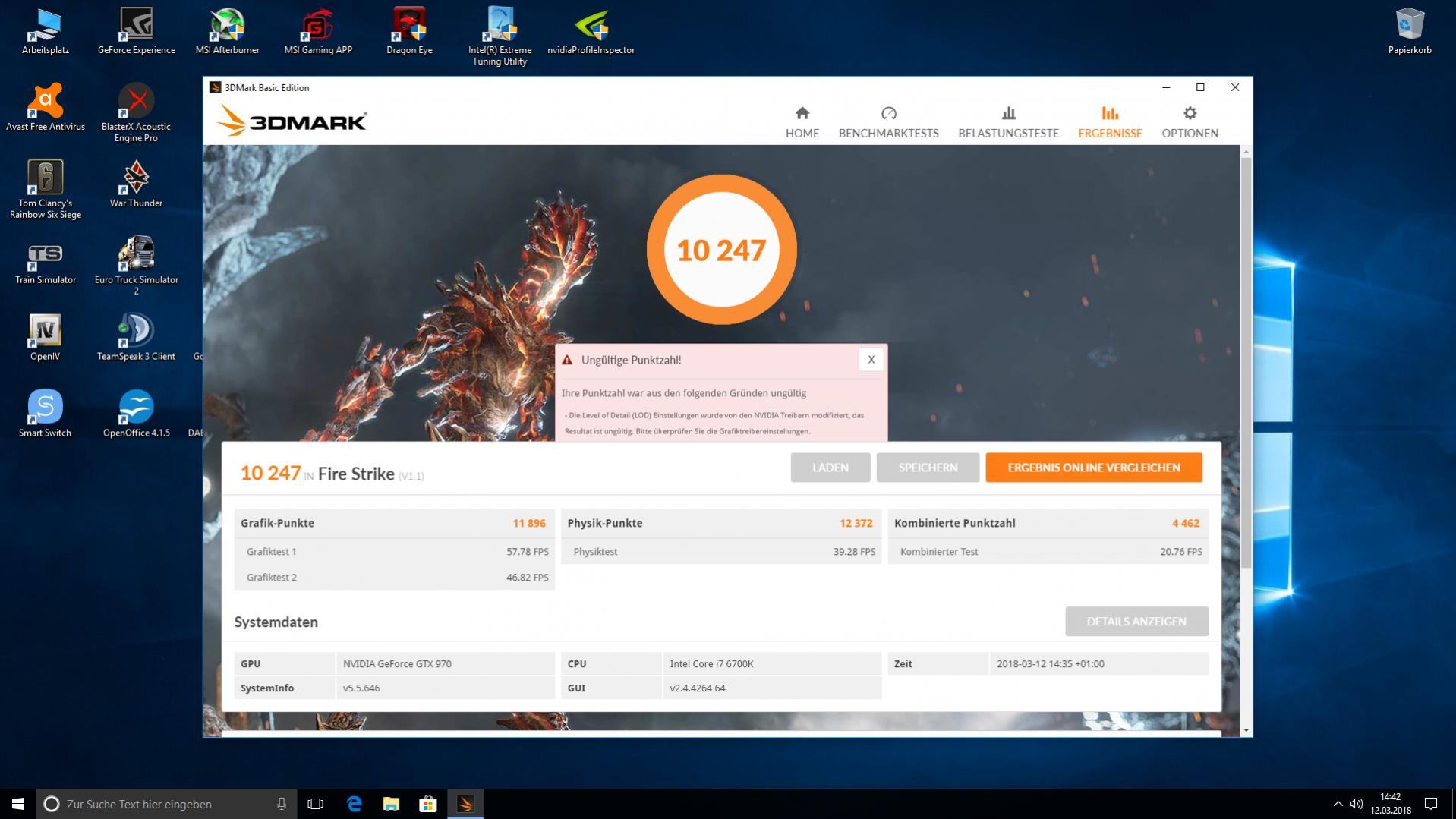Dismiss the Ungültige Punktzahl warning
The width and height of the screenshot is (1456, 819).
click(x=871, y=360)
